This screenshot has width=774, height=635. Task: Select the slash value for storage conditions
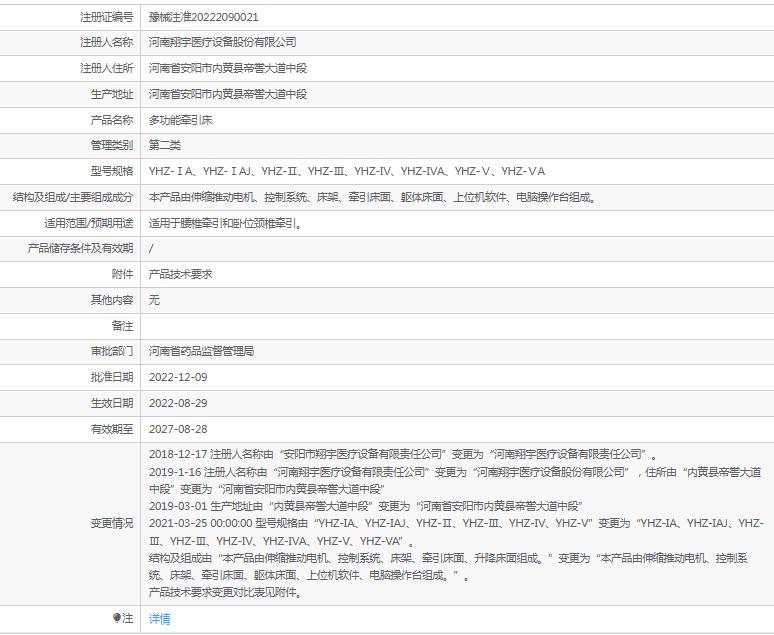click(x=151, y=248)
